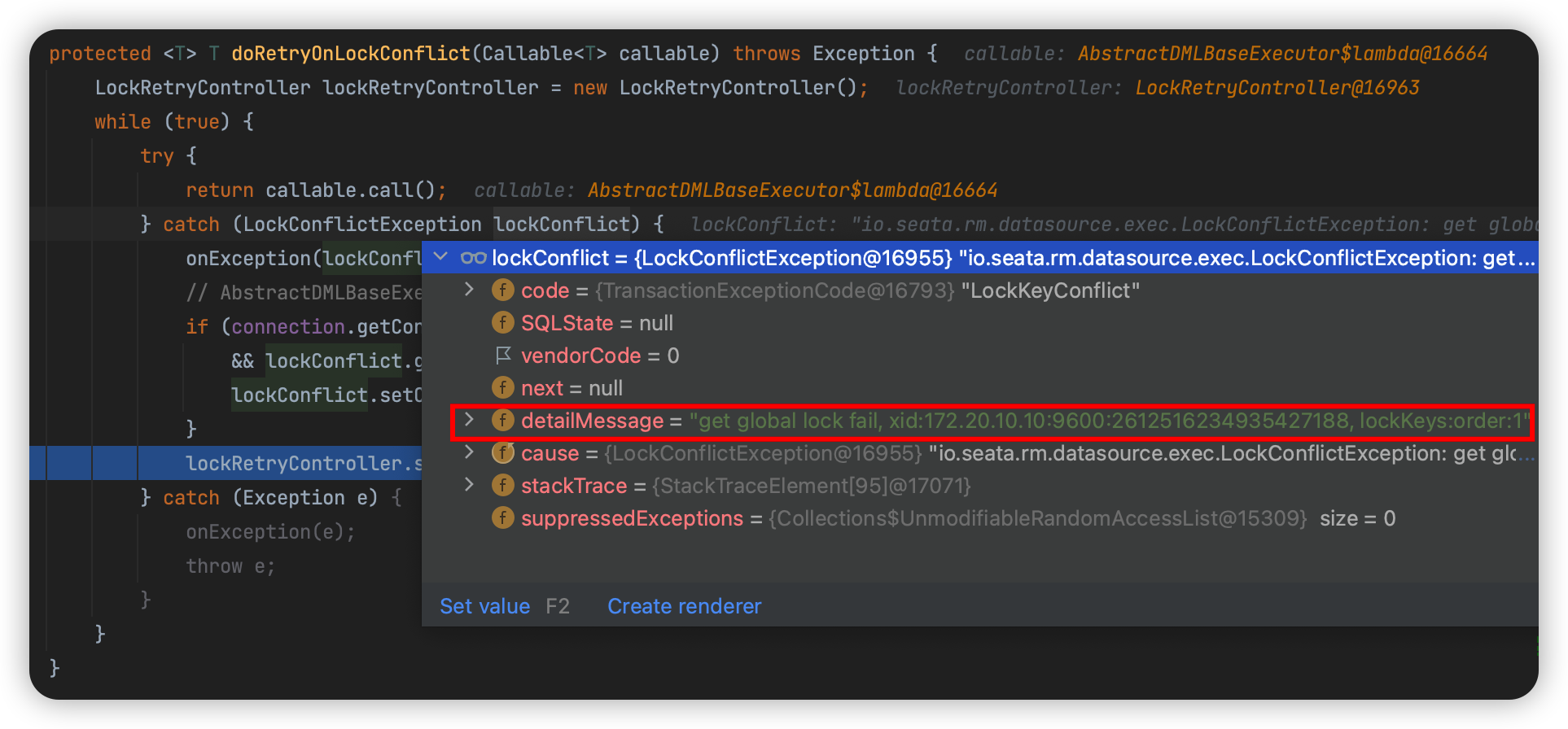Click the LockConflictException type in catch clause
This screenshot has height=729, width=1568.
(x=362, y=225)
